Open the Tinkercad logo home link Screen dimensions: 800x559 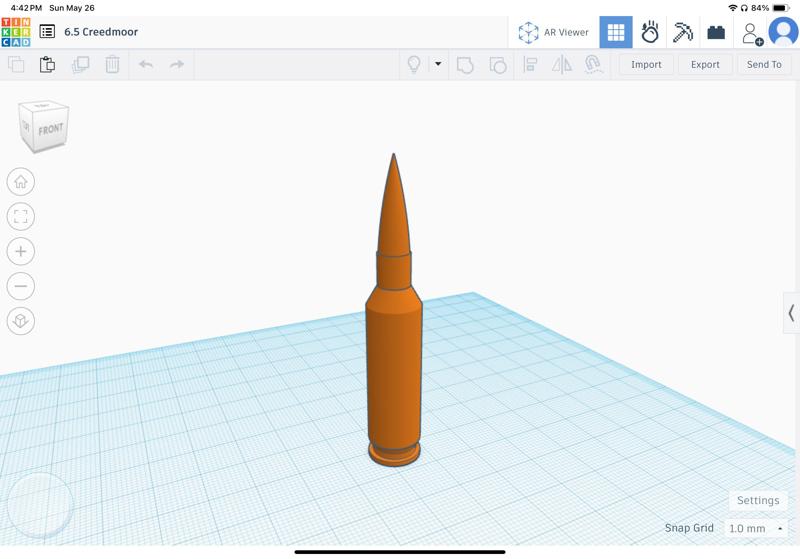pos(16,32)
